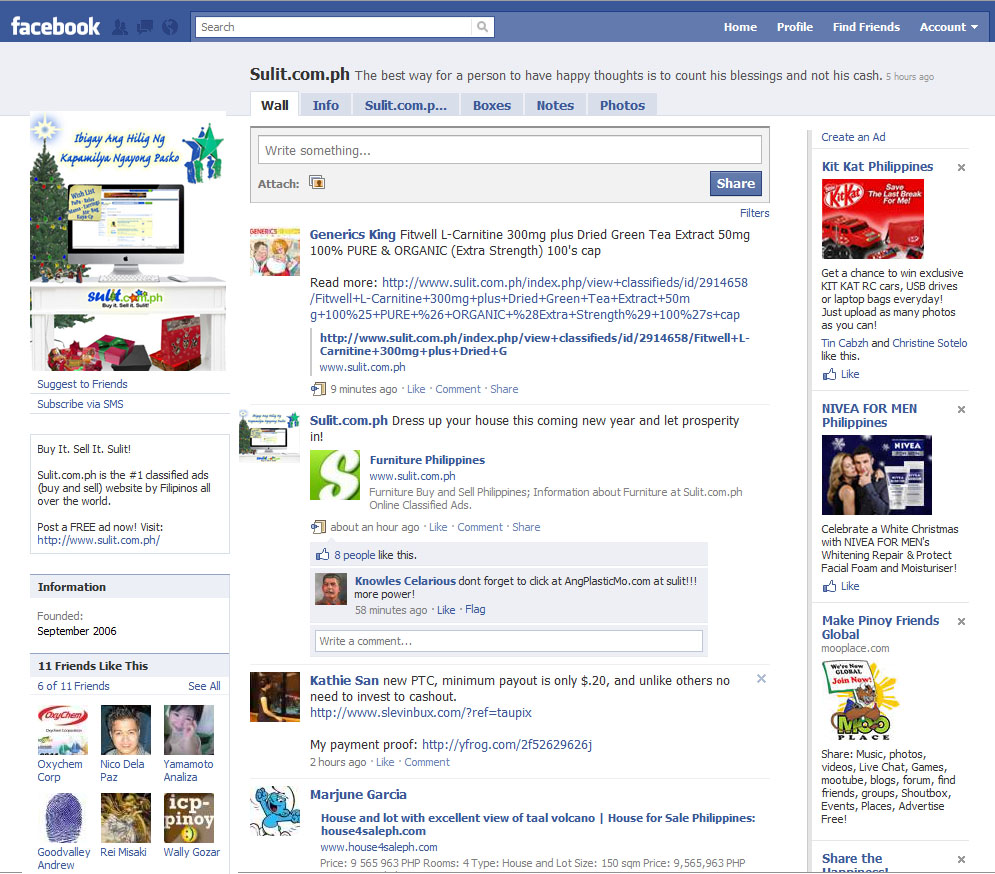Flag Knowles Celarious comment
Viewport: 995px width, 874px height.
pos(475,609)
